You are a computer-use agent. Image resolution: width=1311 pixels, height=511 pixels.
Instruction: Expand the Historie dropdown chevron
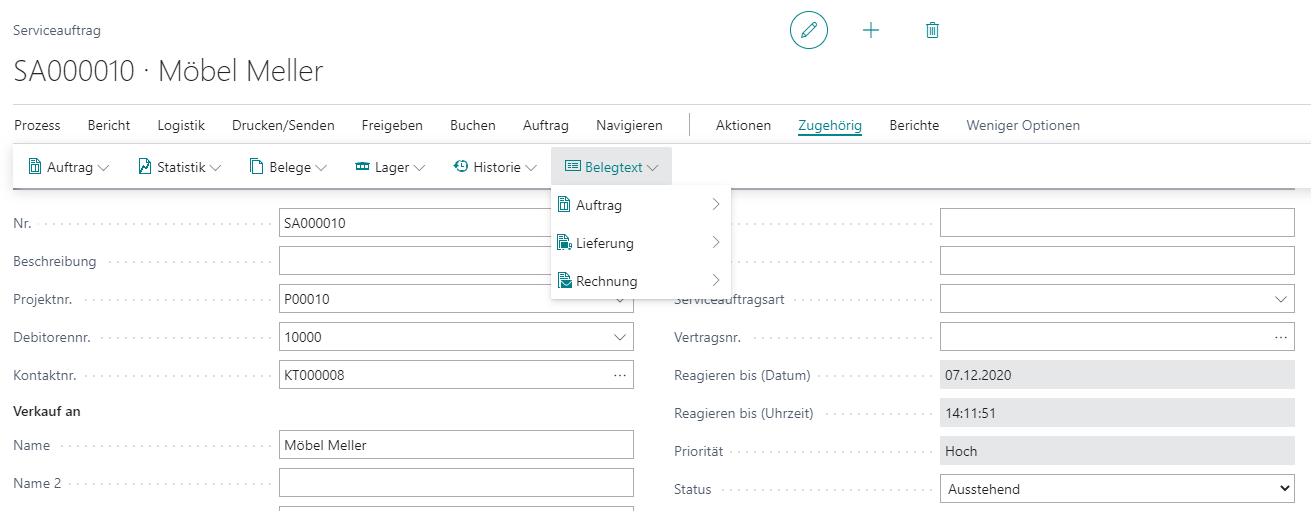531,168
